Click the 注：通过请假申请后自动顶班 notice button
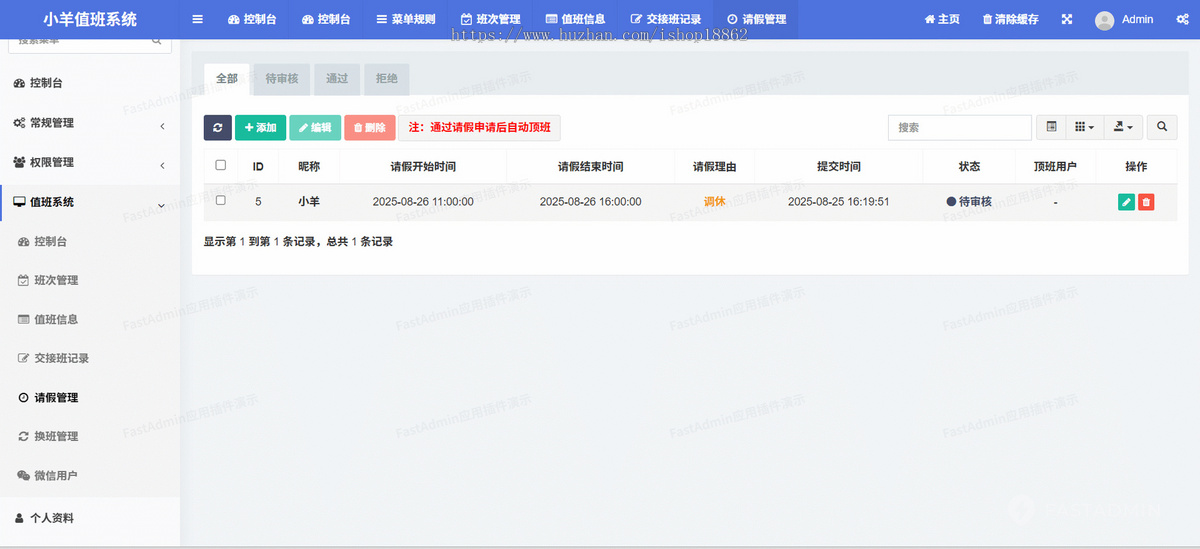The height and width of the screenshot is (549, 1200). click(480, 128)
